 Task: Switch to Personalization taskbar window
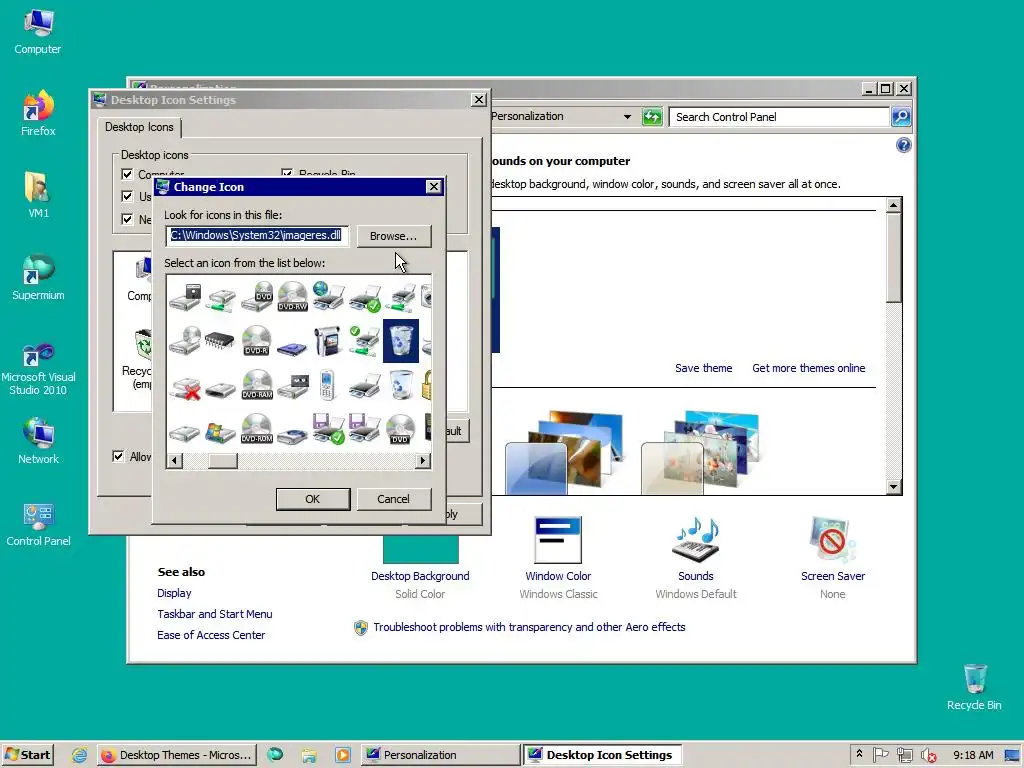(x=441, y=755)
